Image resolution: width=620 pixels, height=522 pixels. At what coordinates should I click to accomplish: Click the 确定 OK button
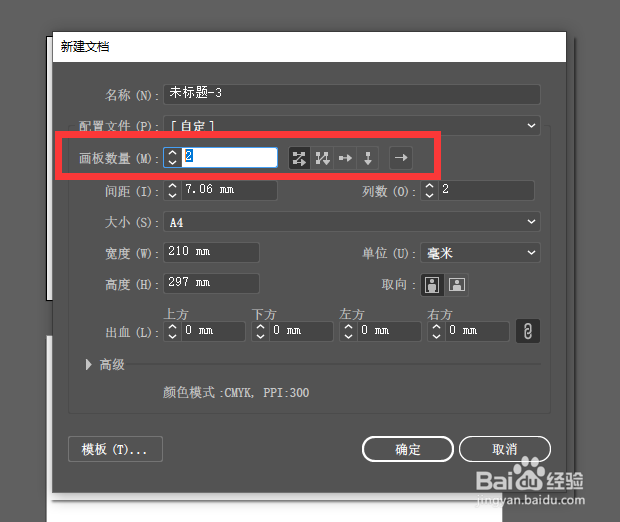coord(408,449)
